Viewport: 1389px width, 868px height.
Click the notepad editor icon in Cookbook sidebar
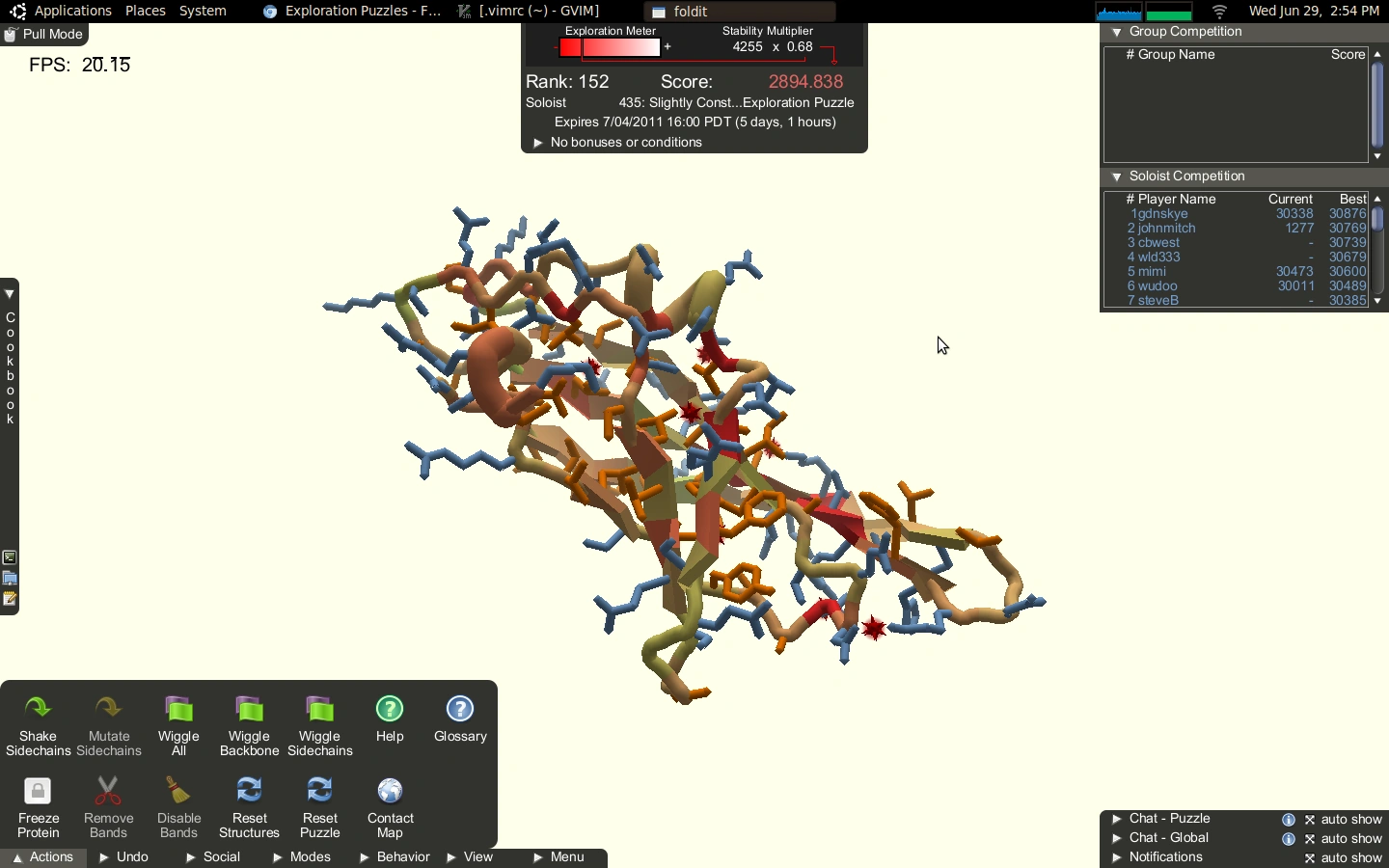pyautogui.click(x=10, y=599)
